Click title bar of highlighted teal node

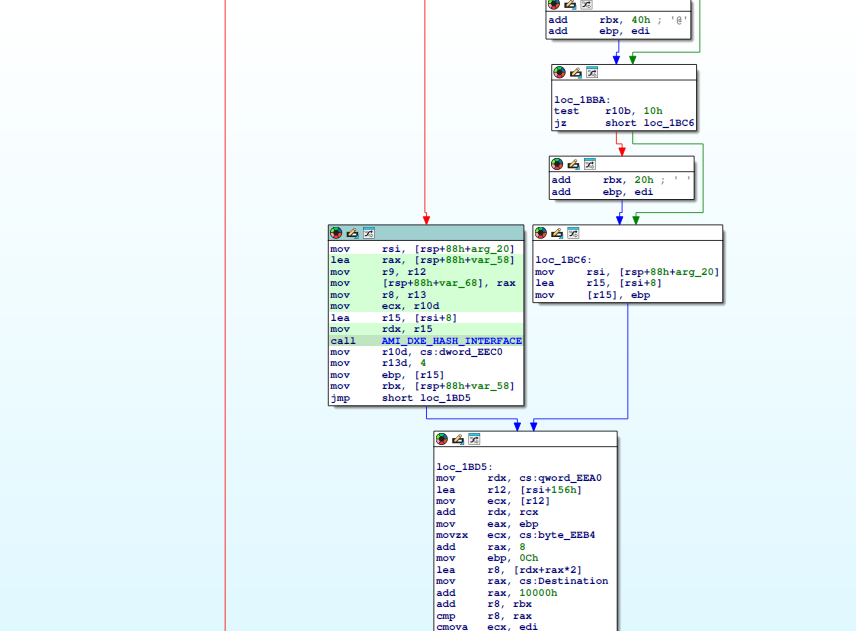coord(450,233)
